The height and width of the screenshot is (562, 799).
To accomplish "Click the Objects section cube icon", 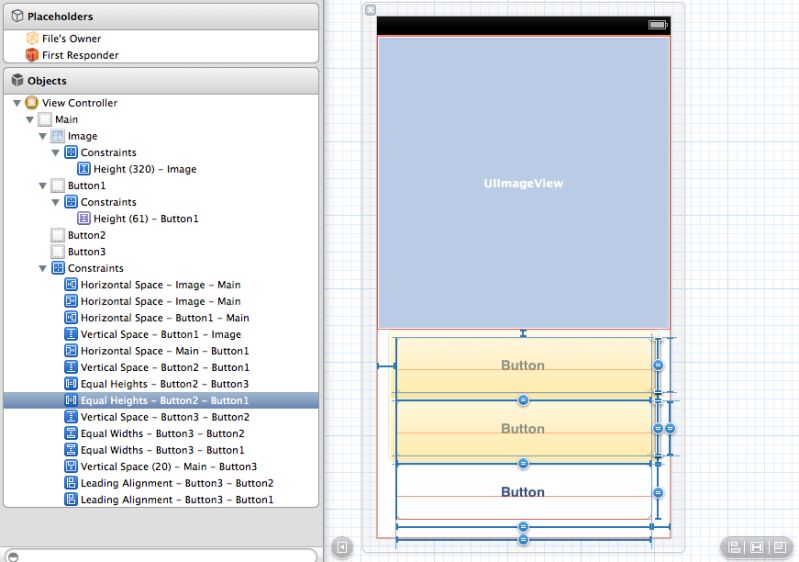I will coord(17,80).
